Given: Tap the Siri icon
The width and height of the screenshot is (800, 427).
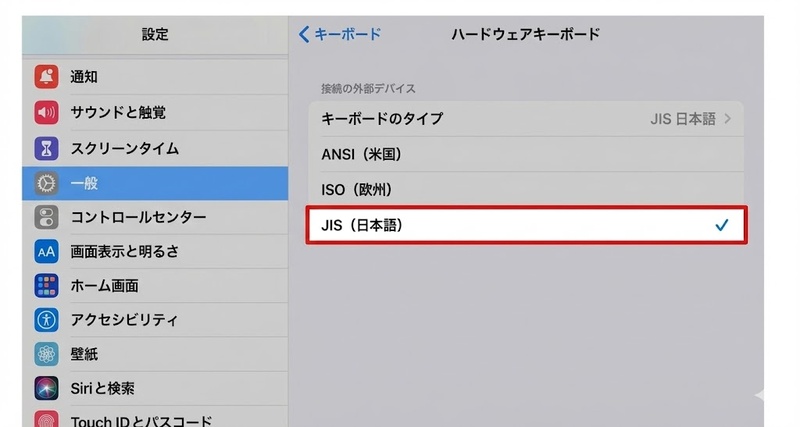Looking at the screenshot, I should tap(46, 388).
